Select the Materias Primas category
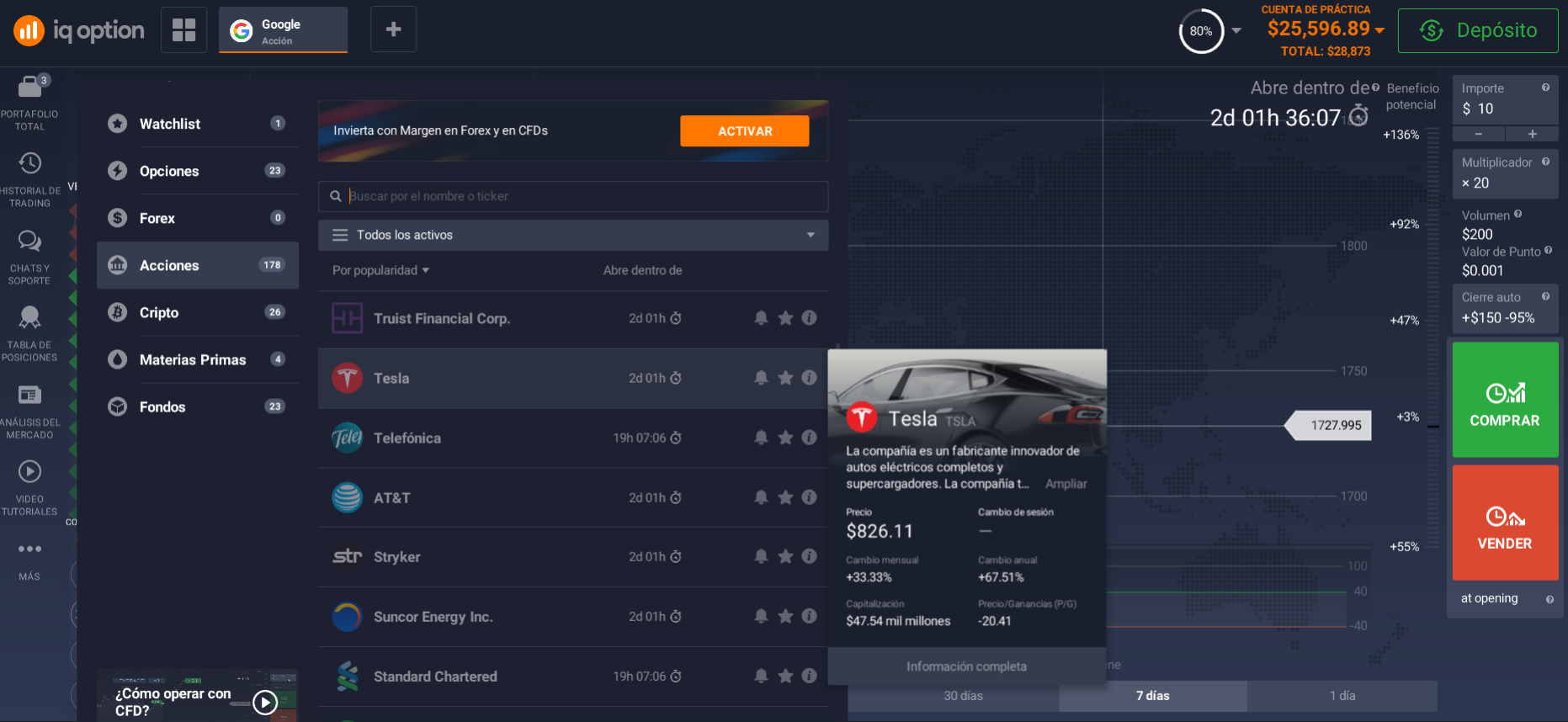 pyautogui.click(x=198, y=359)
